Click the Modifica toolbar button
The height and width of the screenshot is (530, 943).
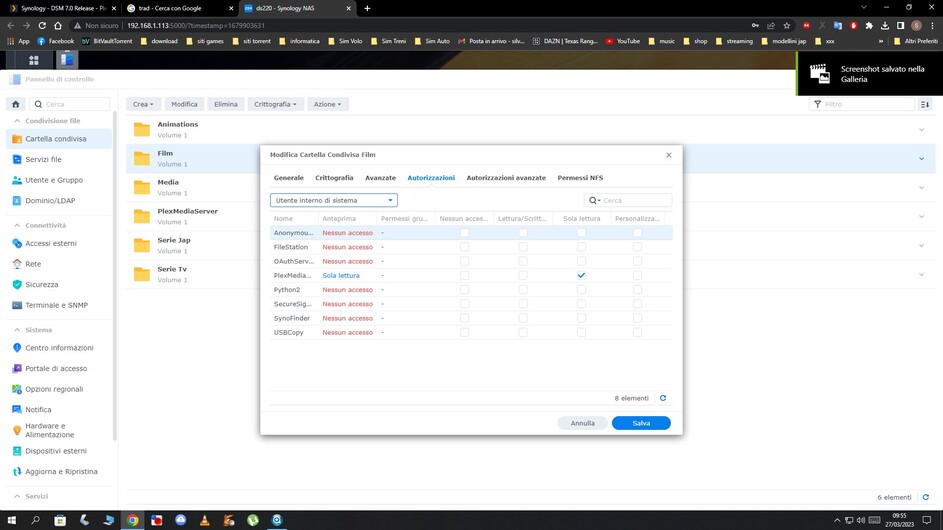coord(184,104)
